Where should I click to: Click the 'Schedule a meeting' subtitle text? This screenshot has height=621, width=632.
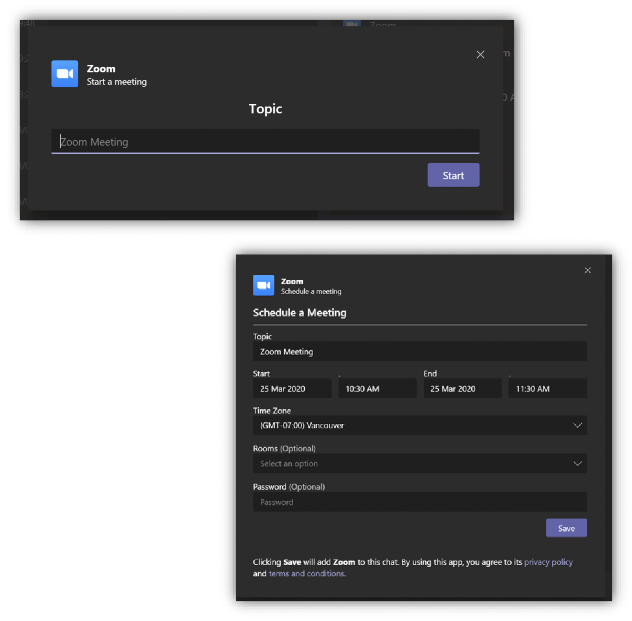pyautogui.click(x=311, y=291)
